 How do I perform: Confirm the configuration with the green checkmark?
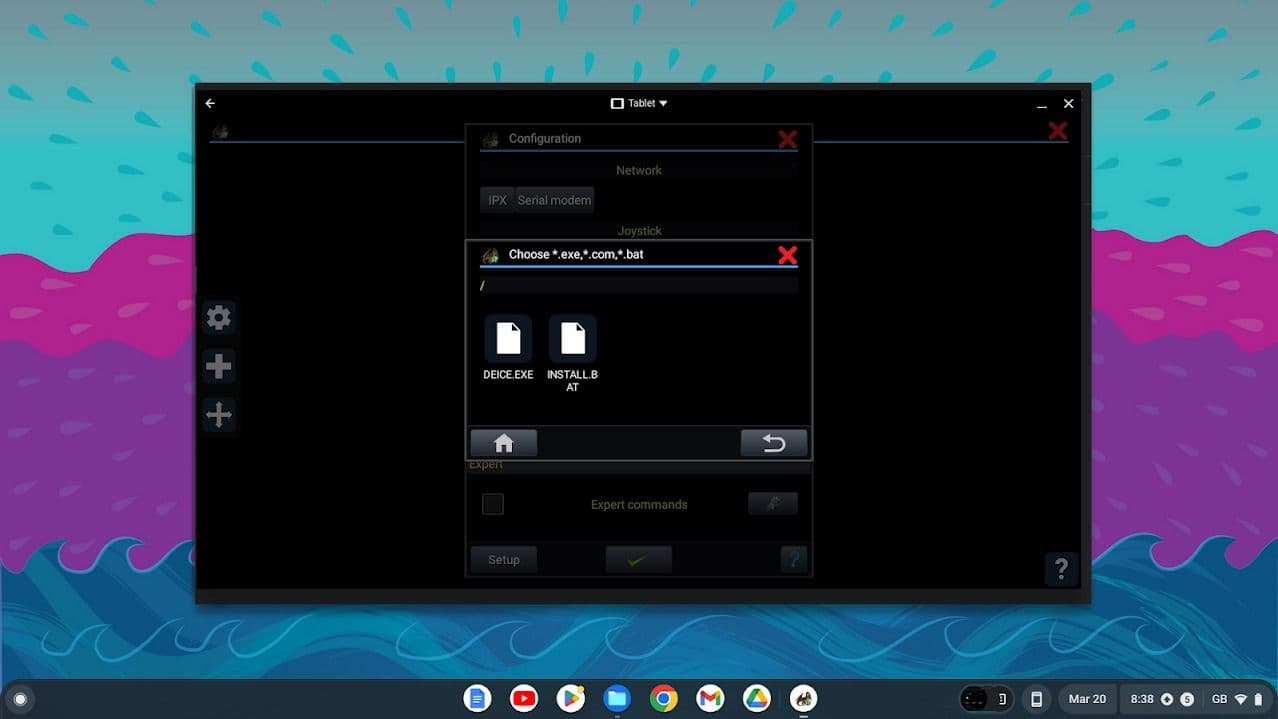click(x=638, y=559)
